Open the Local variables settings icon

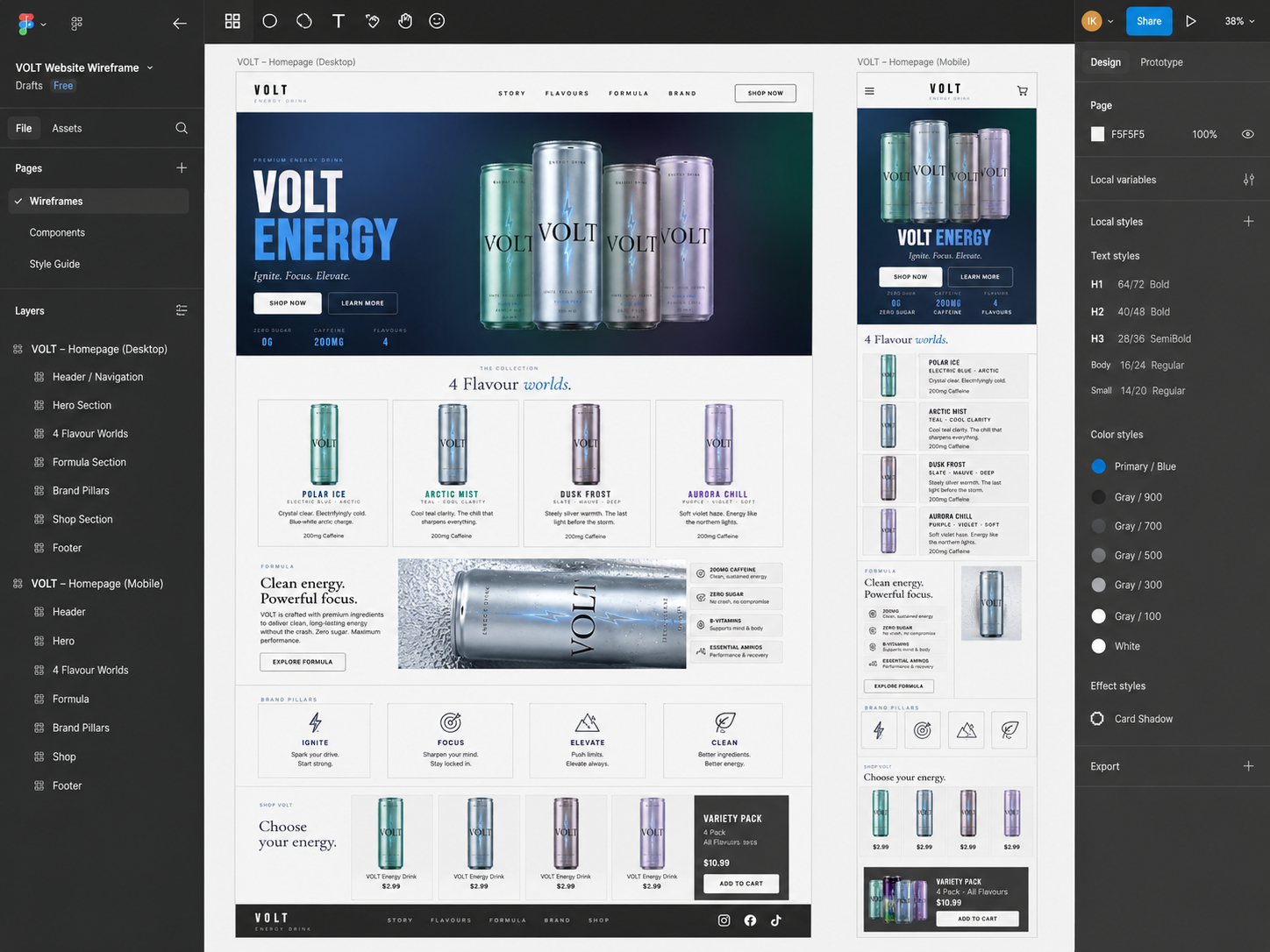(1248, 180)
